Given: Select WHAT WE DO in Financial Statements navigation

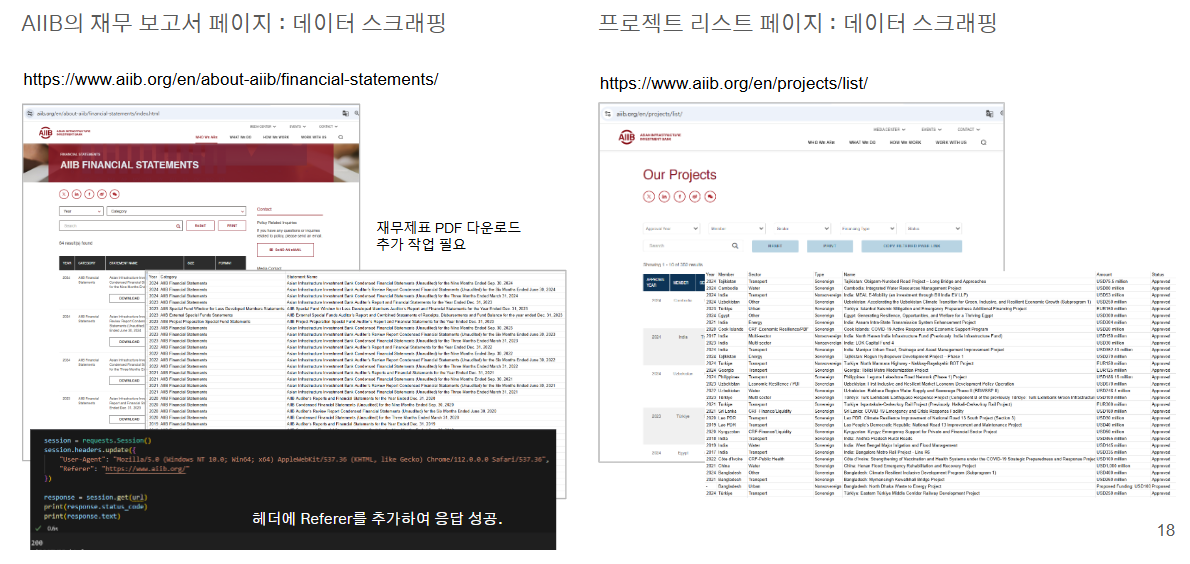Looking at the screenshot, I should (x=241, y=137).
